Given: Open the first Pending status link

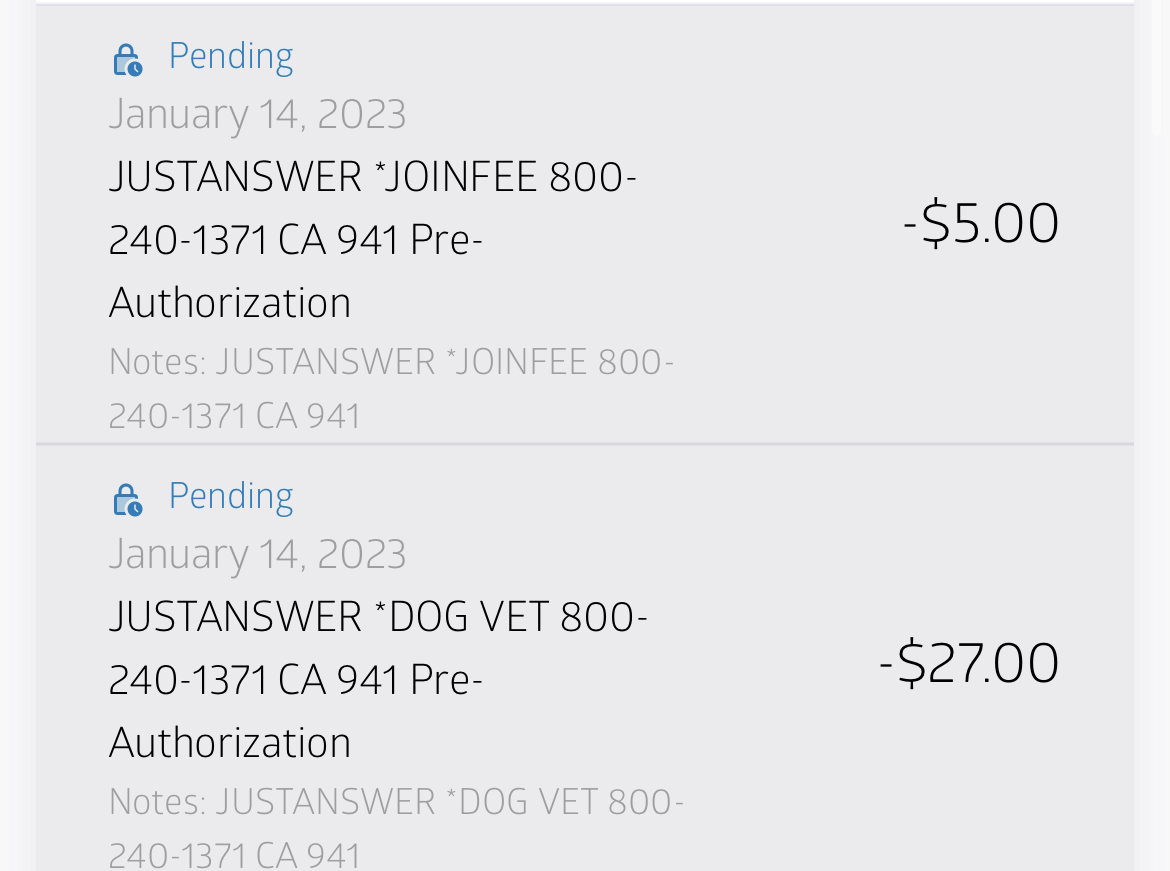Looking at the screenshot, I should click(x=231, y=55).
